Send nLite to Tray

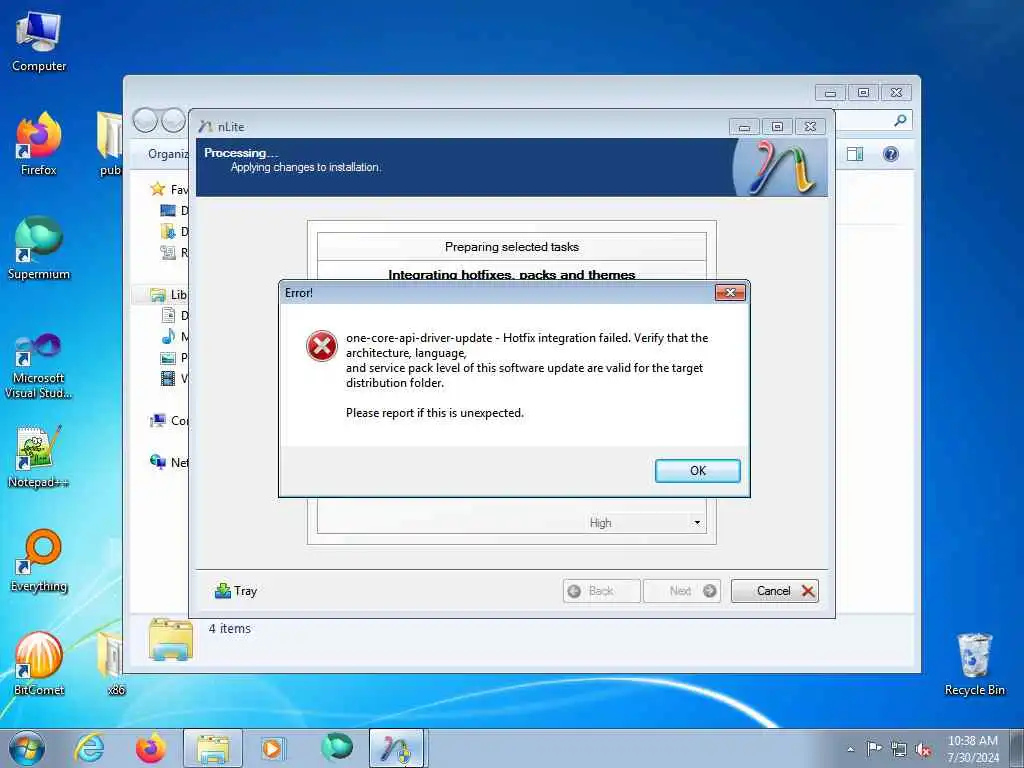tap(236, 590)
